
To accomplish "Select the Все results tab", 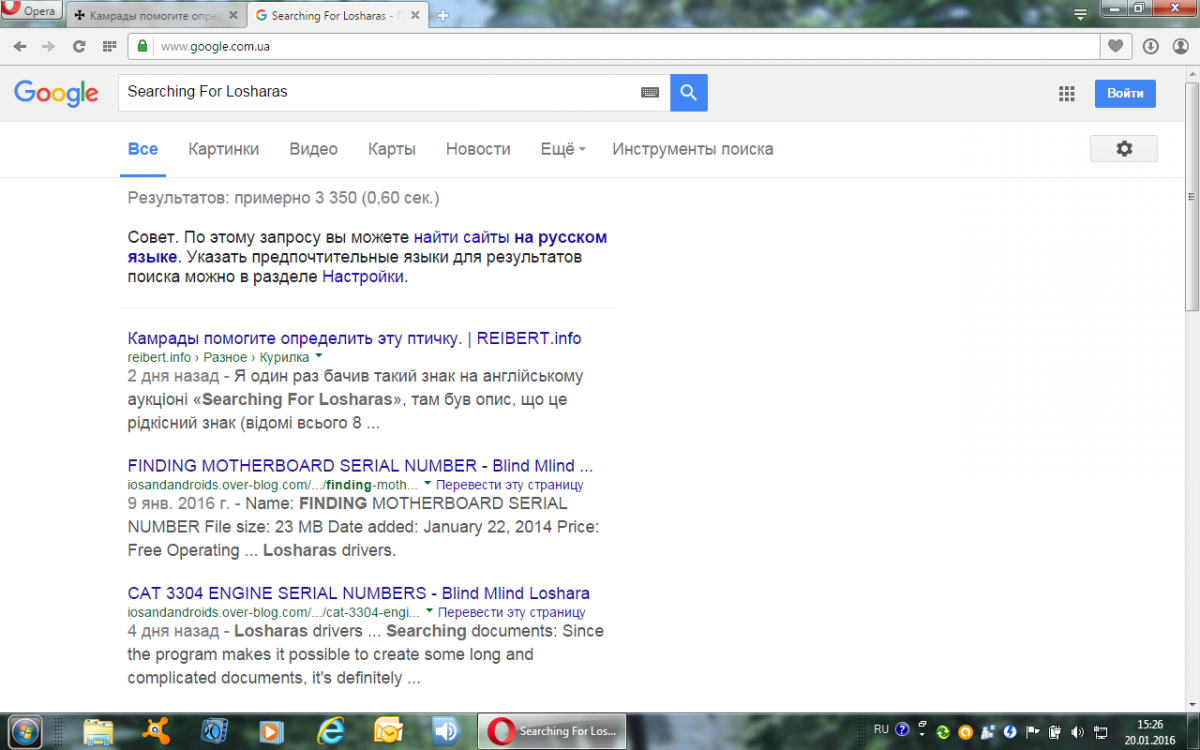I will coord(143,149).
